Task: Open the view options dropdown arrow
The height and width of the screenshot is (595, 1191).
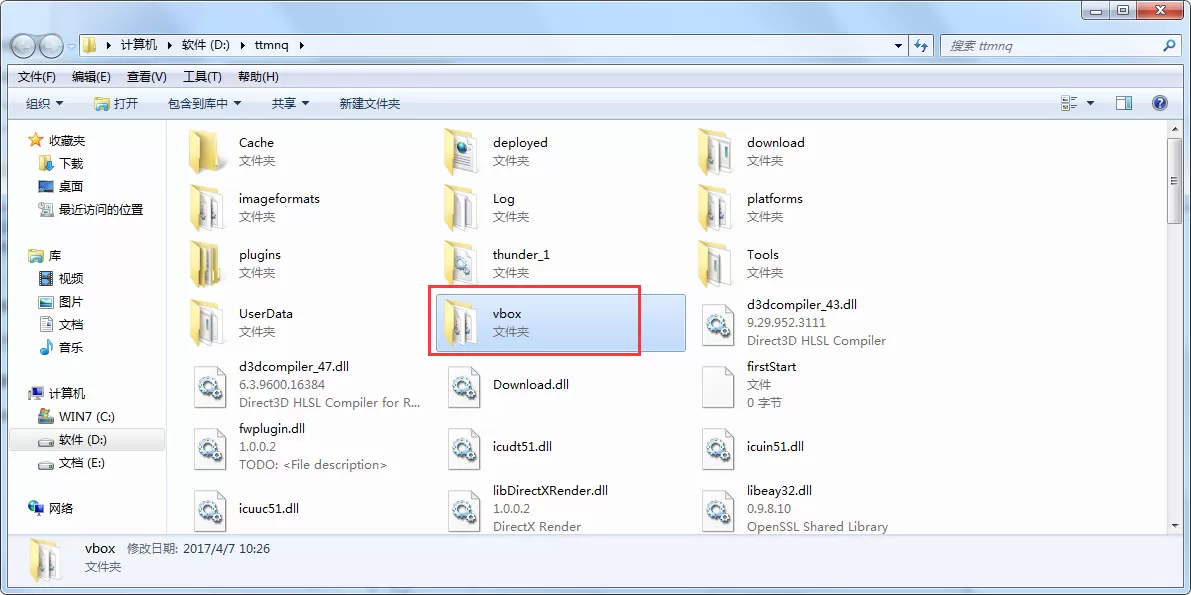Action: tap(1091, 103)
